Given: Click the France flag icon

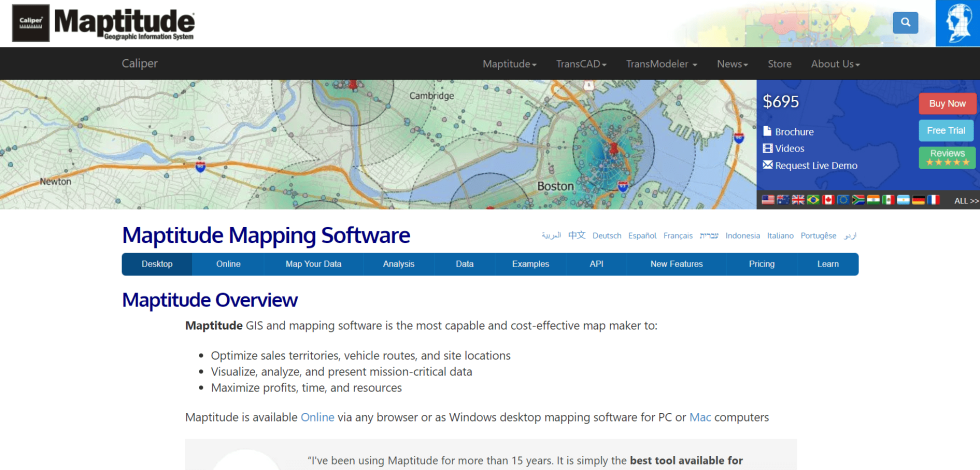Looking at the screenshot, I should pyautogui.click(x=933, y=200).
